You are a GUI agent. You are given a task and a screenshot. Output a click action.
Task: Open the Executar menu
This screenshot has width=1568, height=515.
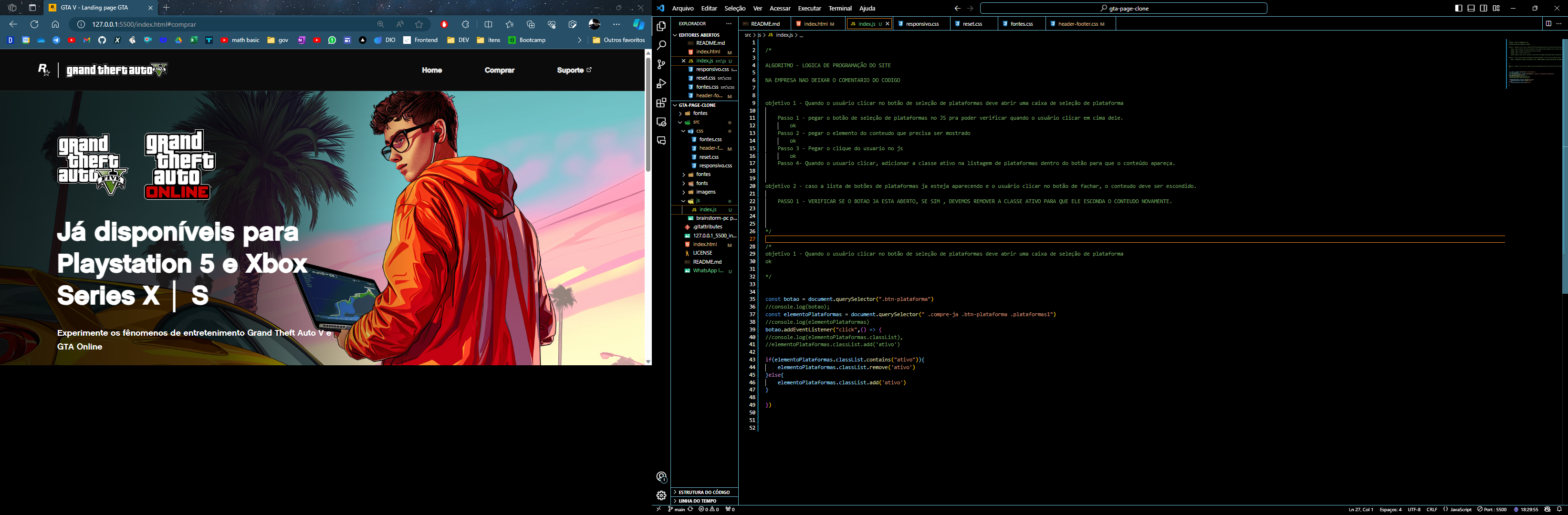(809, 9)
